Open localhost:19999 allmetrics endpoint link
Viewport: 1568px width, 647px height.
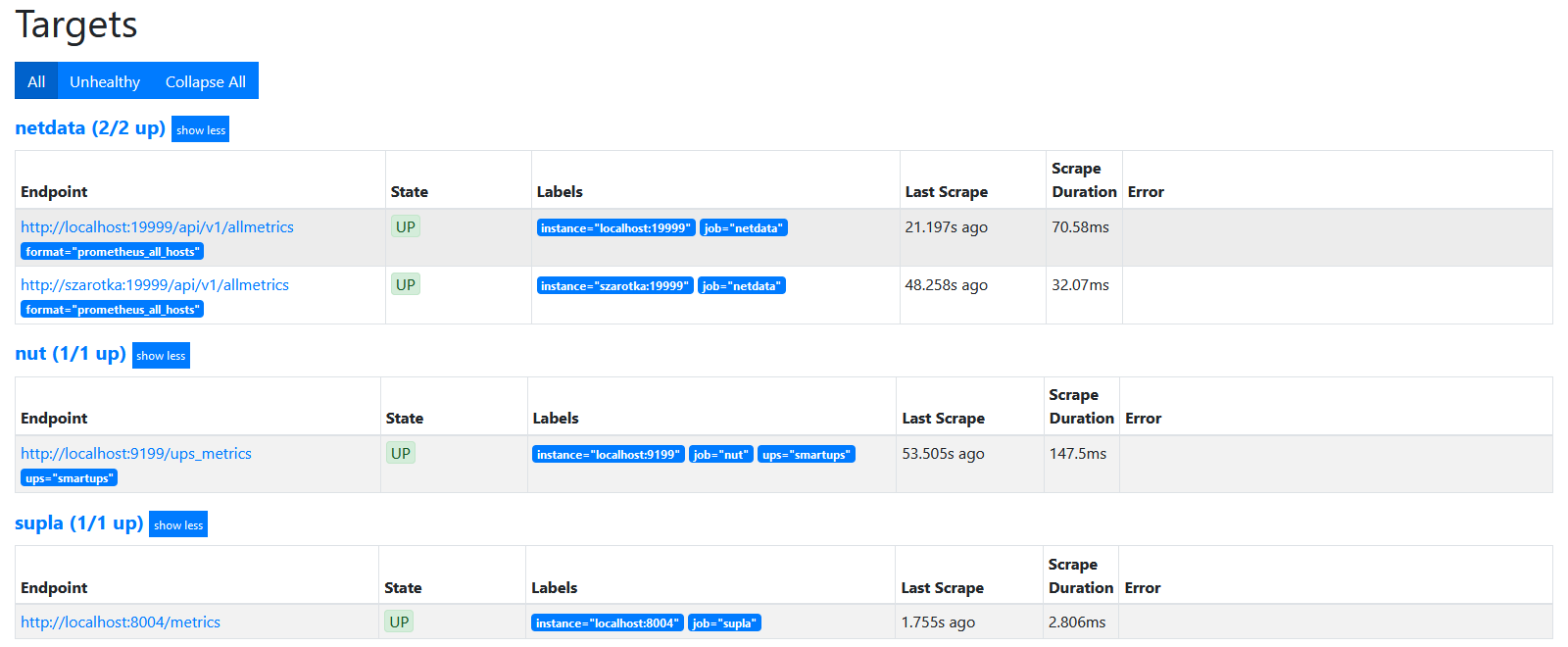click(x=157, y=227)
